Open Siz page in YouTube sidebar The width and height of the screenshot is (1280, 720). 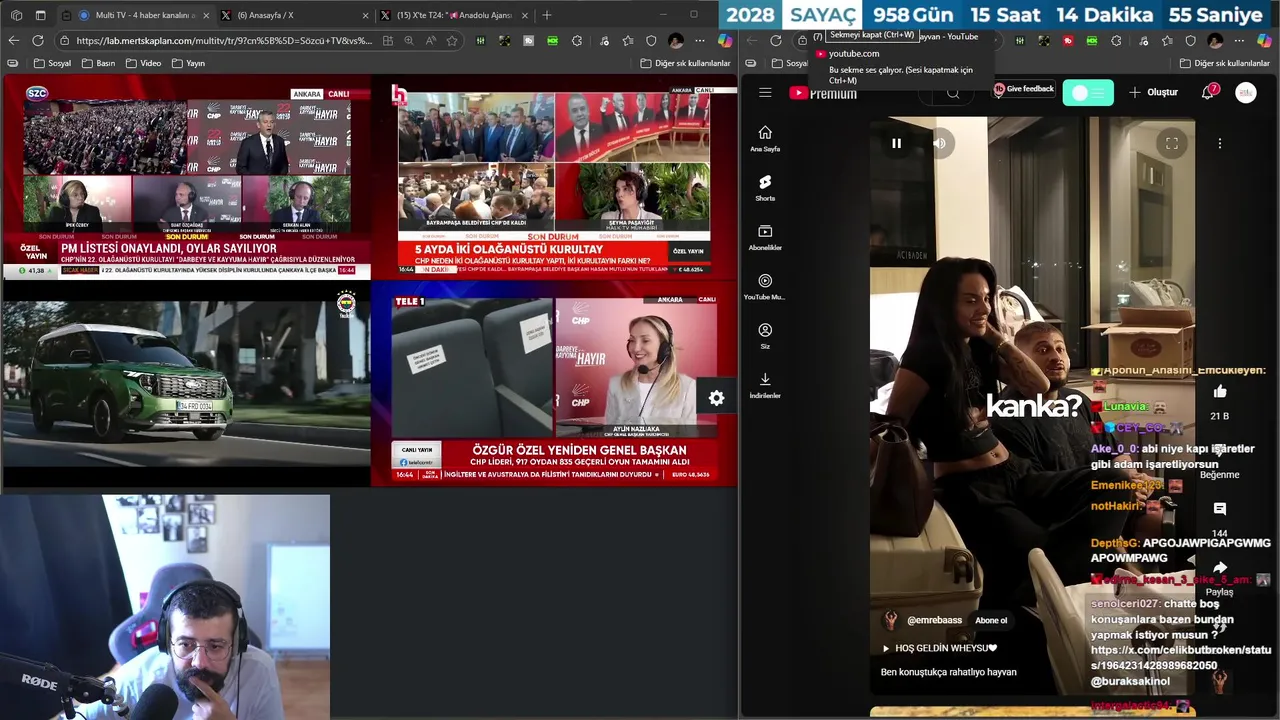tap(765, 335)
